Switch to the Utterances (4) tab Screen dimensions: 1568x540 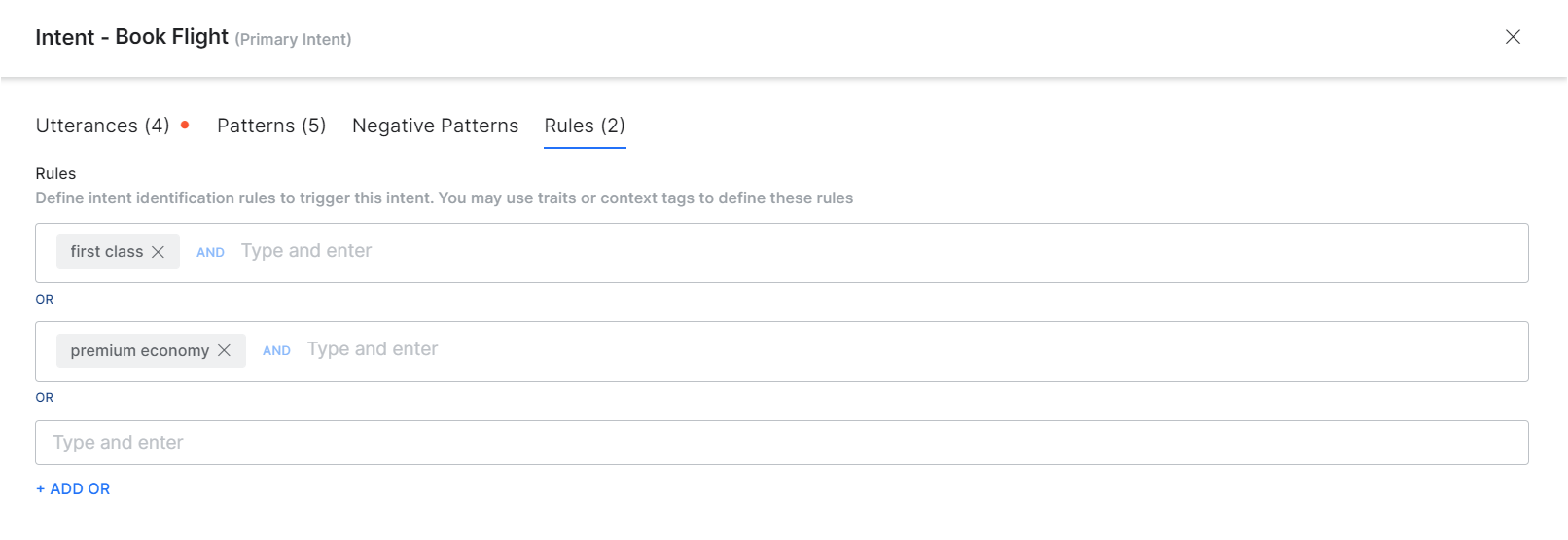[x=102, y=126]
